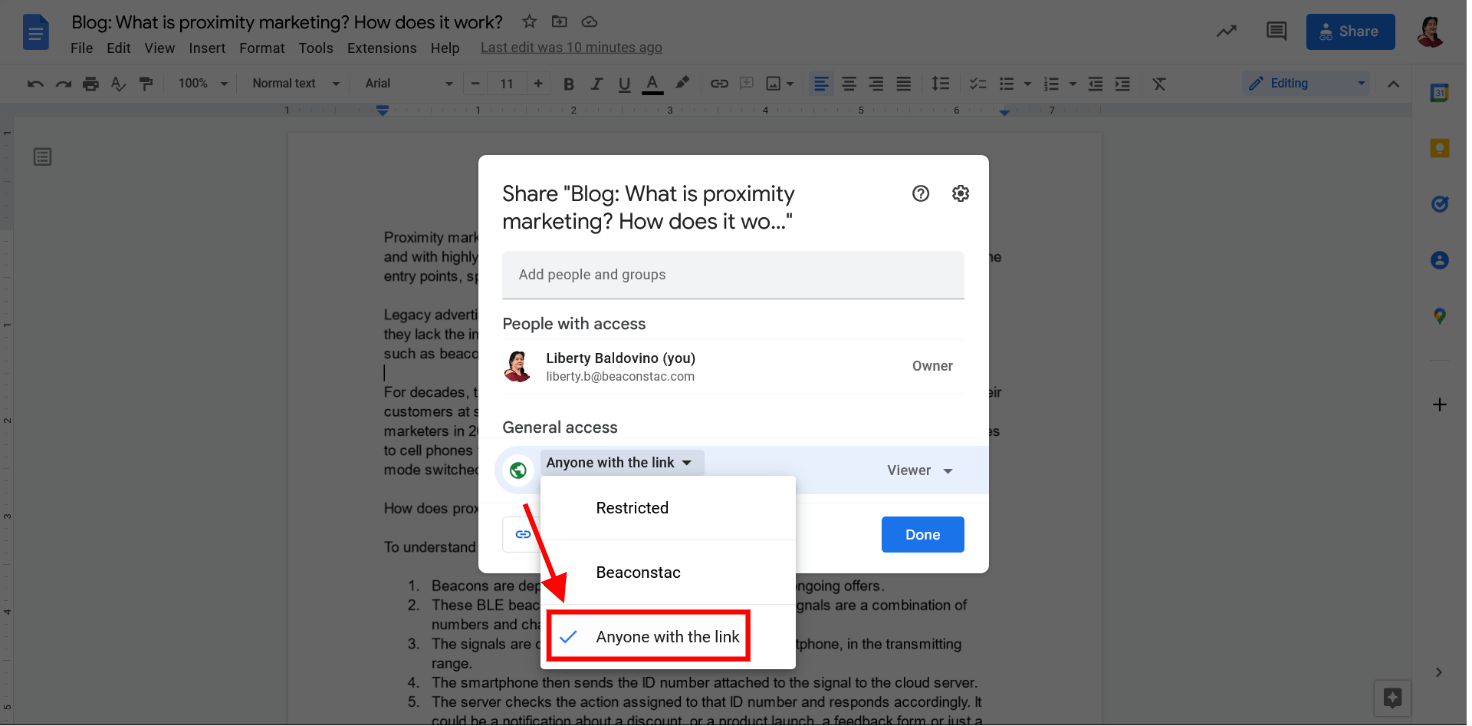Click Done in Share dialog

pyautogui.click(x=922, y=535)
